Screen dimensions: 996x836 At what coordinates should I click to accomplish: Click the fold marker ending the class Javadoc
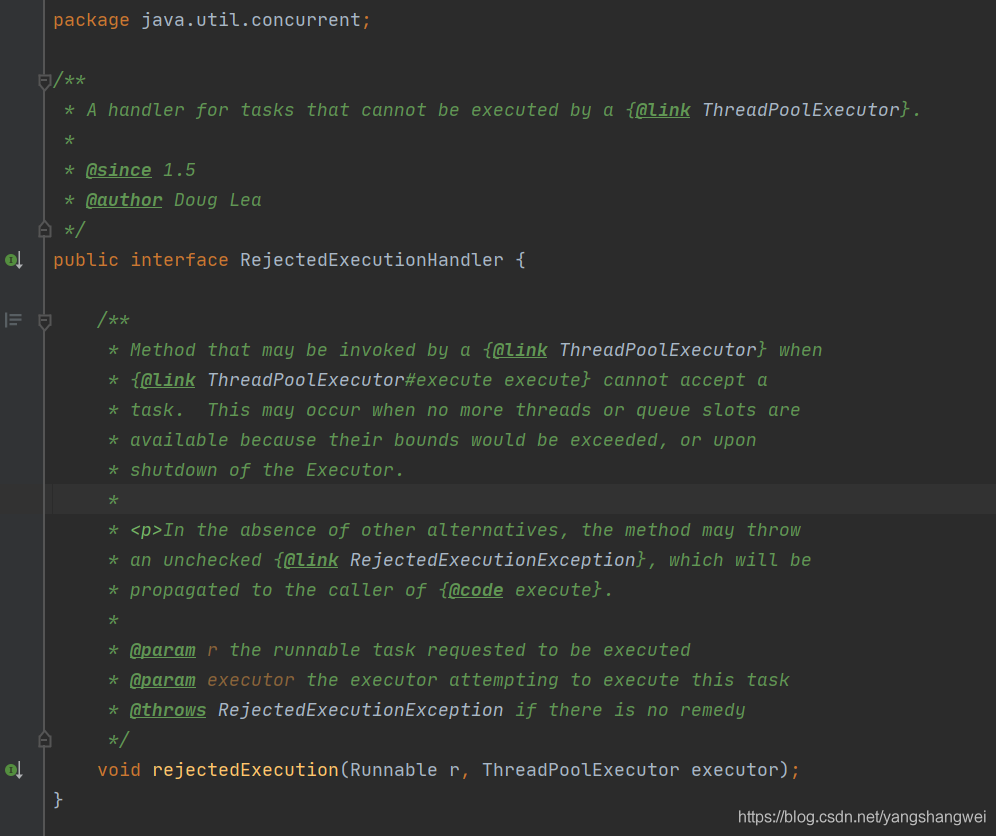tap(44, 230)
